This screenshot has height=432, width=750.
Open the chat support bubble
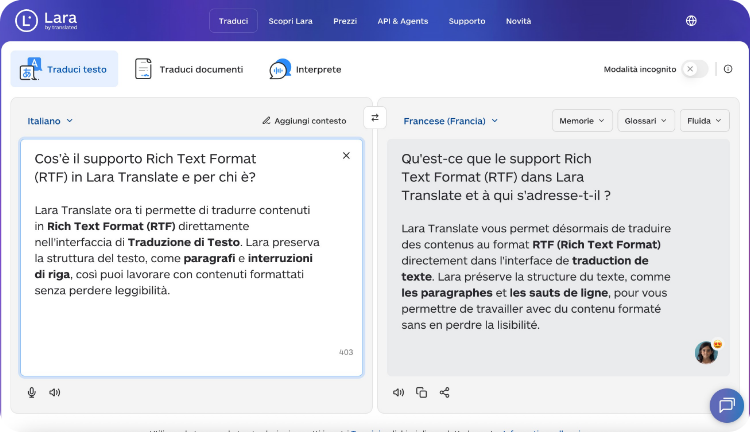pyautogui.click(x=727, y=405)
